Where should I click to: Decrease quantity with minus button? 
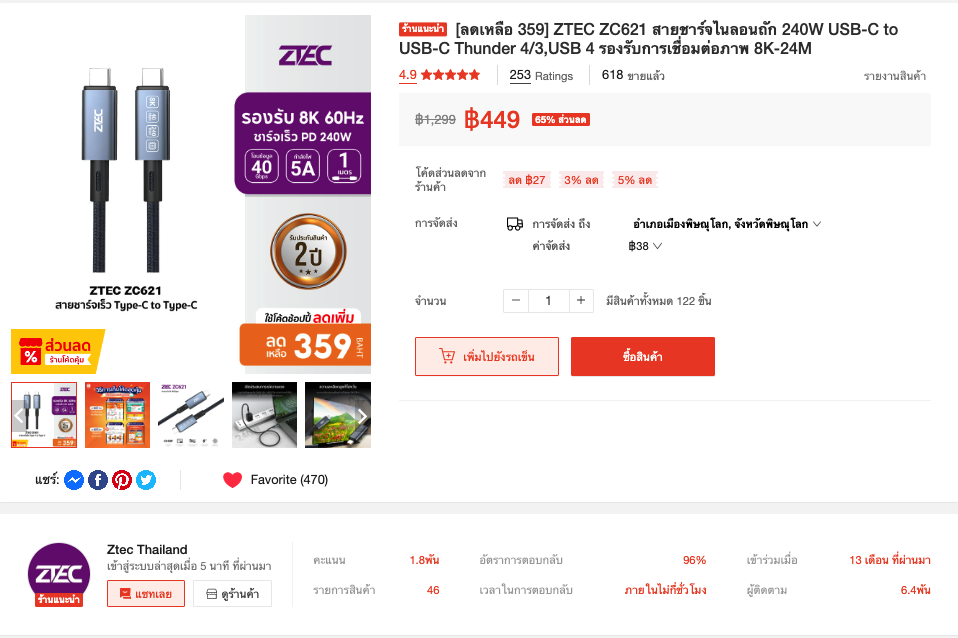[516, 300]
